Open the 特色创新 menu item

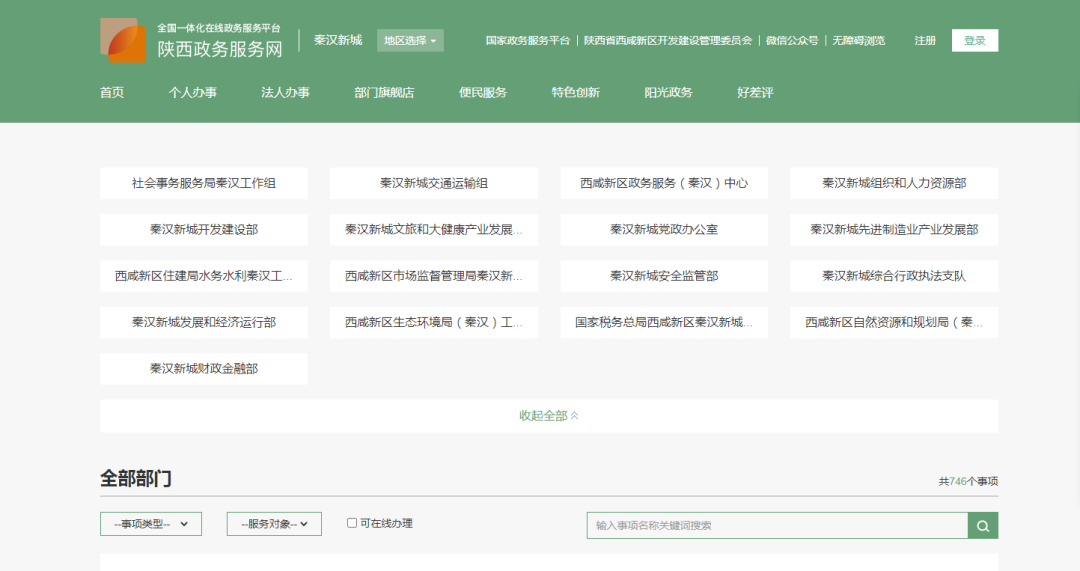[576, 92]
